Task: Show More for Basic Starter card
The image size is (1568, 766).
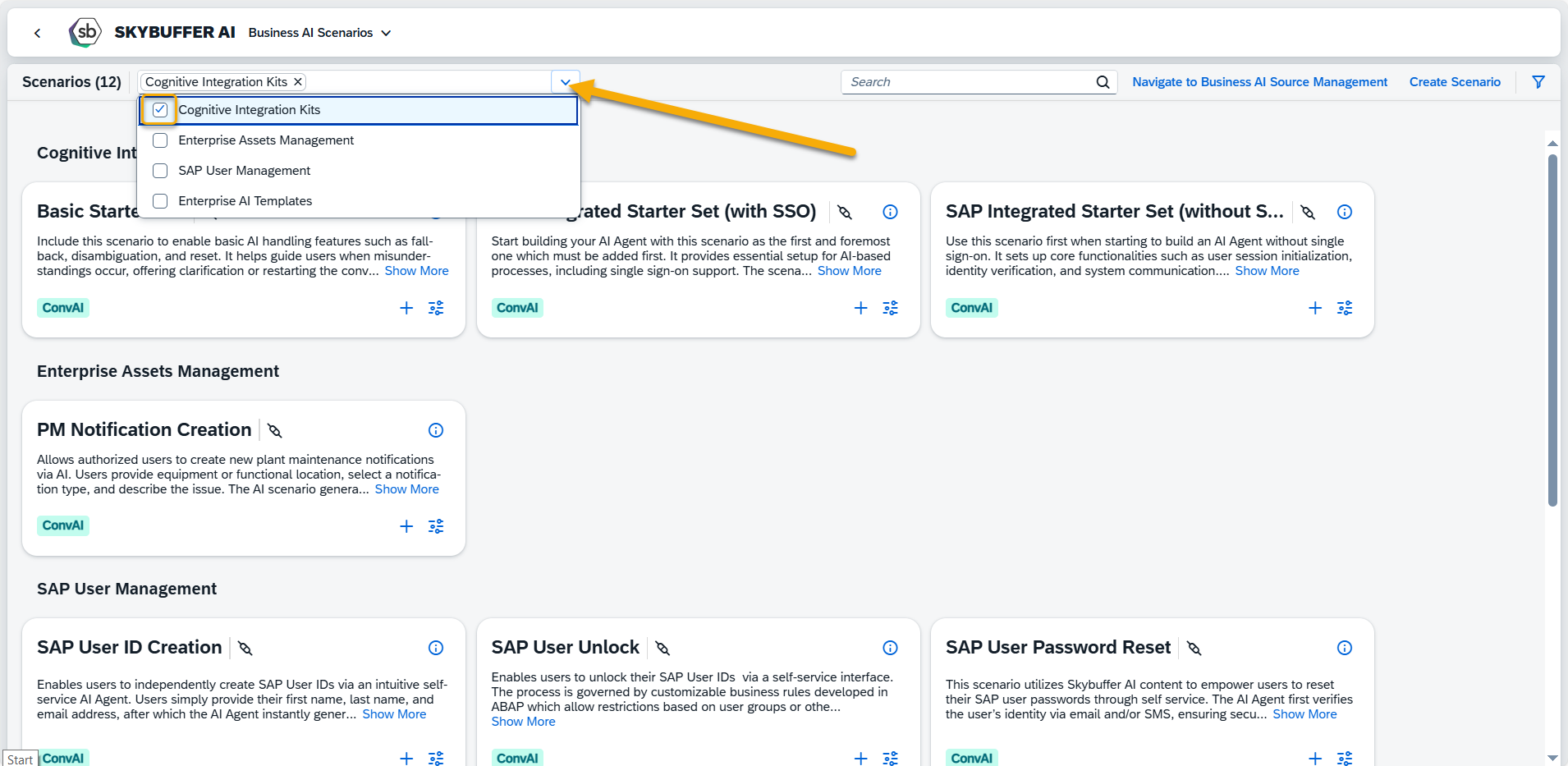Action: point(417,271)
